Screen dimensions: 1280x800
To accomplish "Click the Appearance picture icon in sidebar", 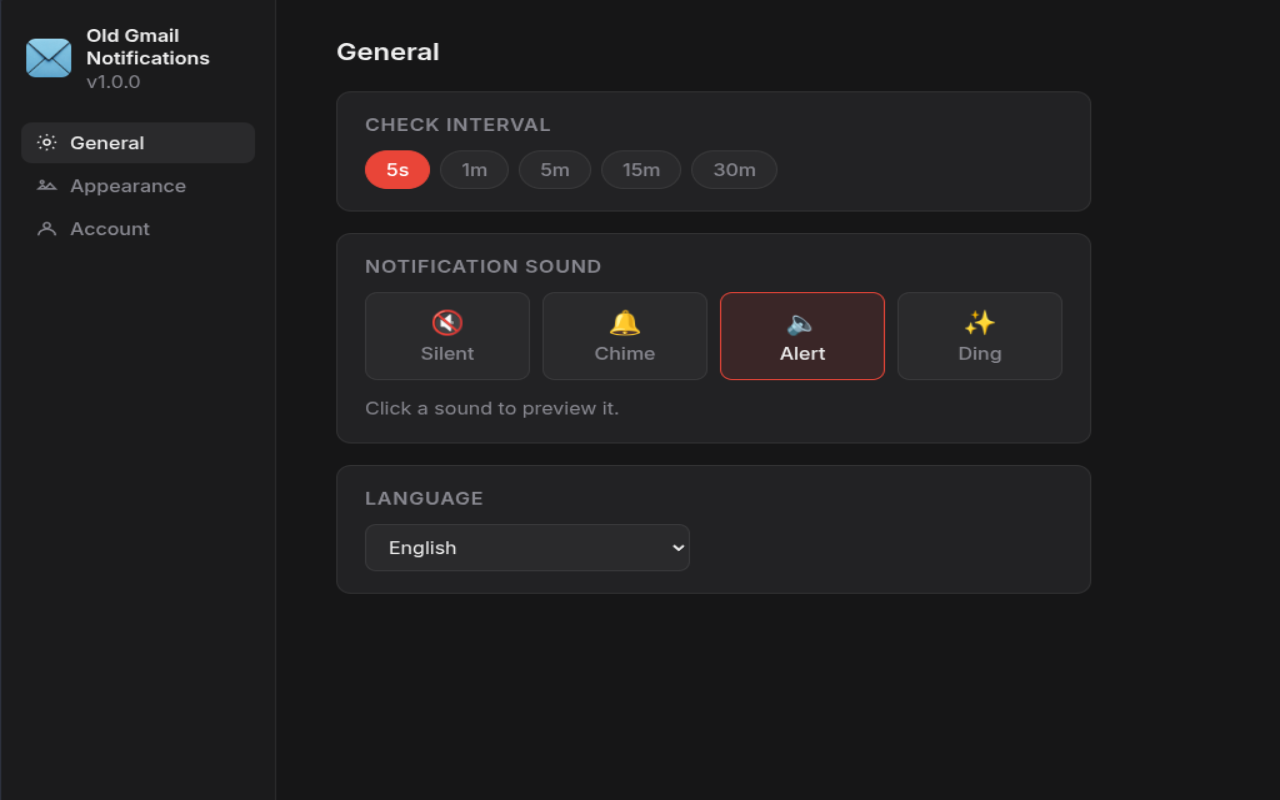I will (46, 186).
